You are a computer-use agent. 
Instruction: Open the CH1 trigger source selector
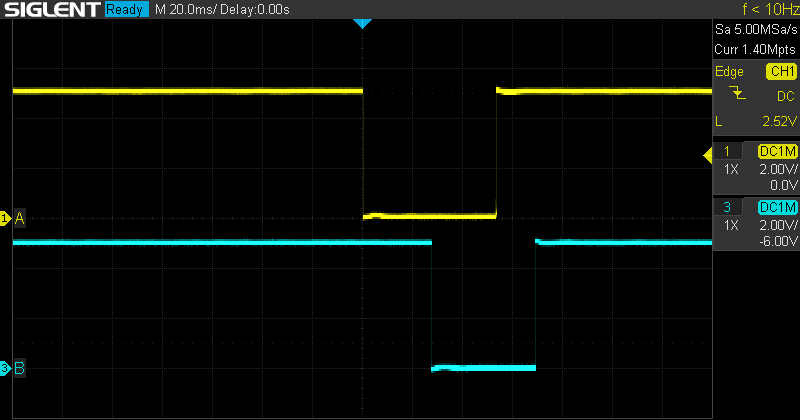[780, 72]
